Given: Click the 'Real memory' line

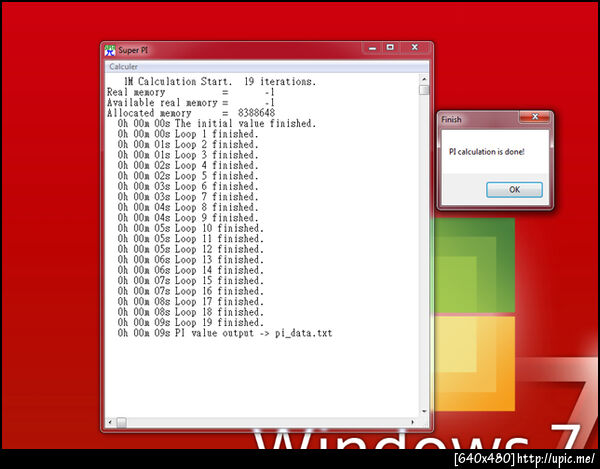Looking at the screenshot, I should (191, 92).
